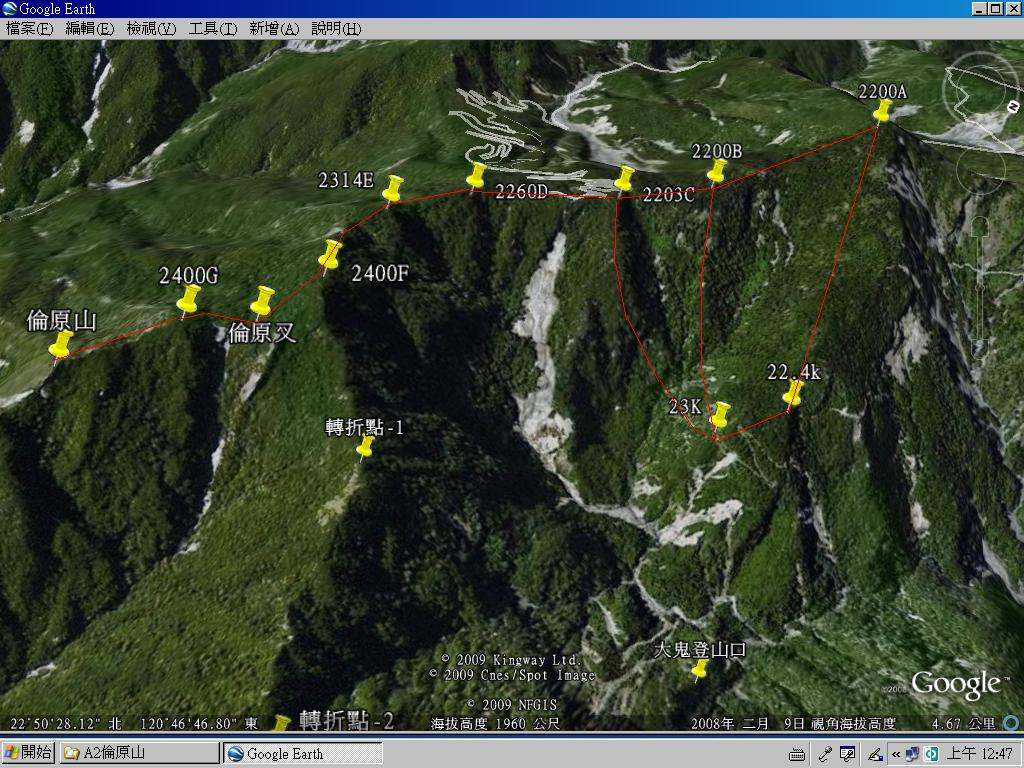Viewport: 1024px width, 768px height.
Task: Open the 檔案(F) menu
Action: pos(29,28)
